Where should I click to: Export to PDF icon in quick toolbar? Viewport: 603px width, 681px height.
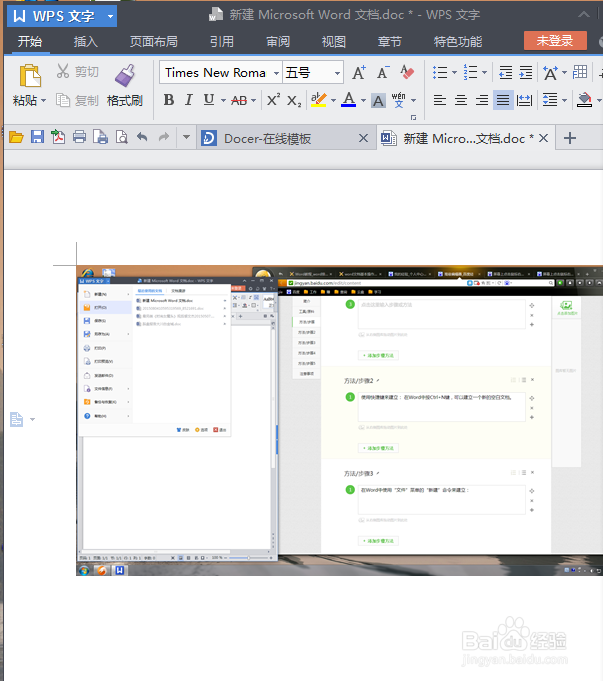coord(58,137)
